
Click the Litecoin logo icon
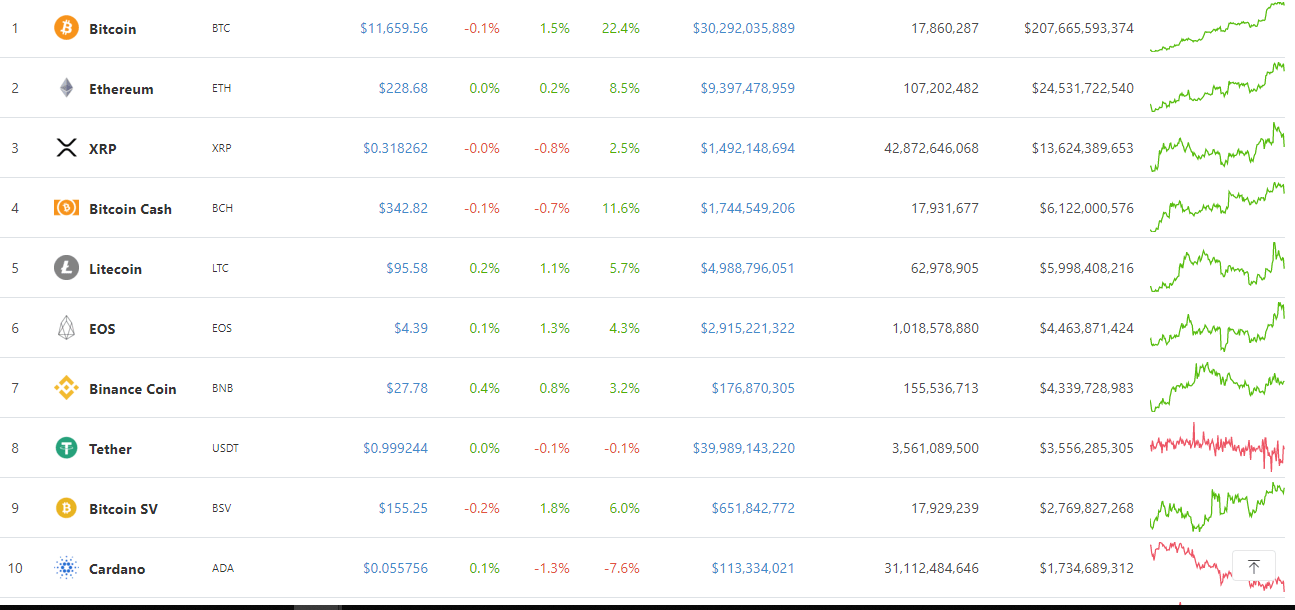coord(66,268)
